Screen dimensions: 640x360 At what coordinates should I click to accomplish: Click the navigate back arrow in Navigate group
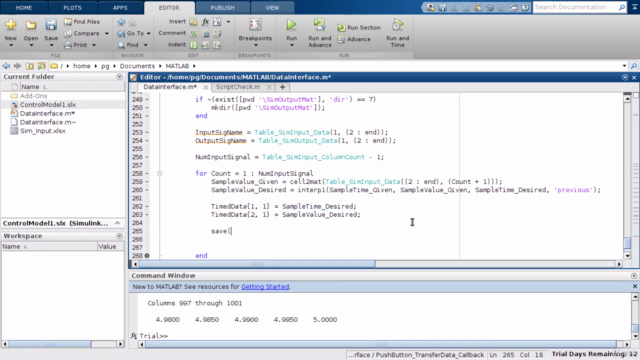click(121, 22)
